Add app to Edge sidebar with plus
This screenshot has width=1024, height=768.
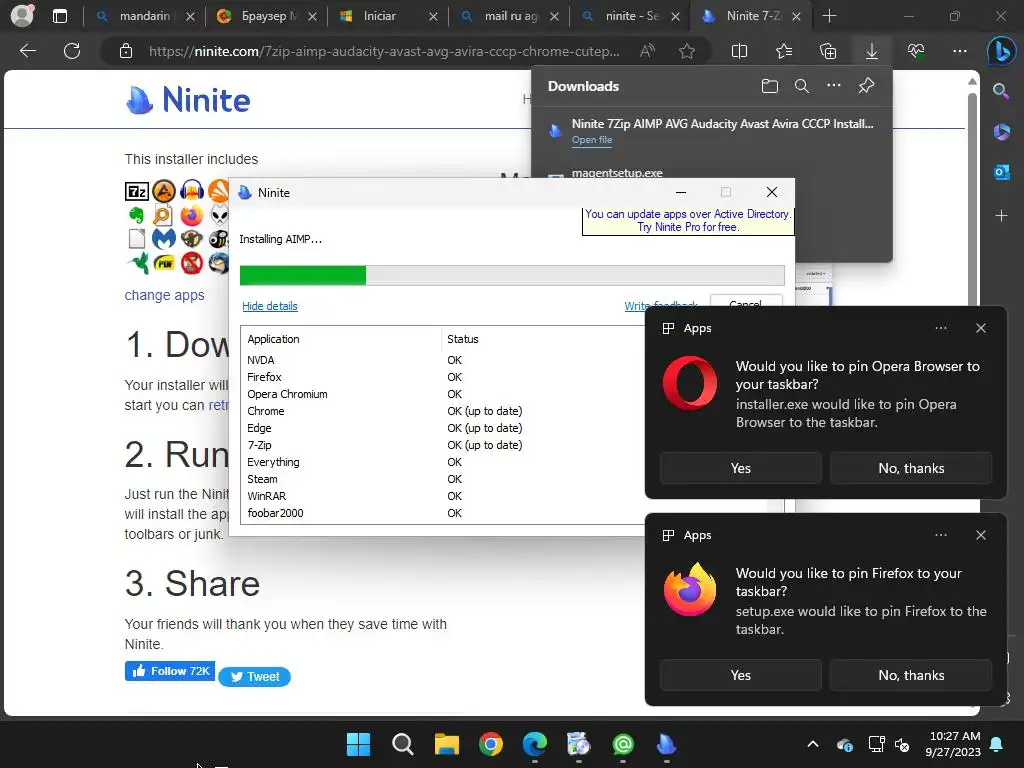pyautogui.click(x=1001, y=216)
